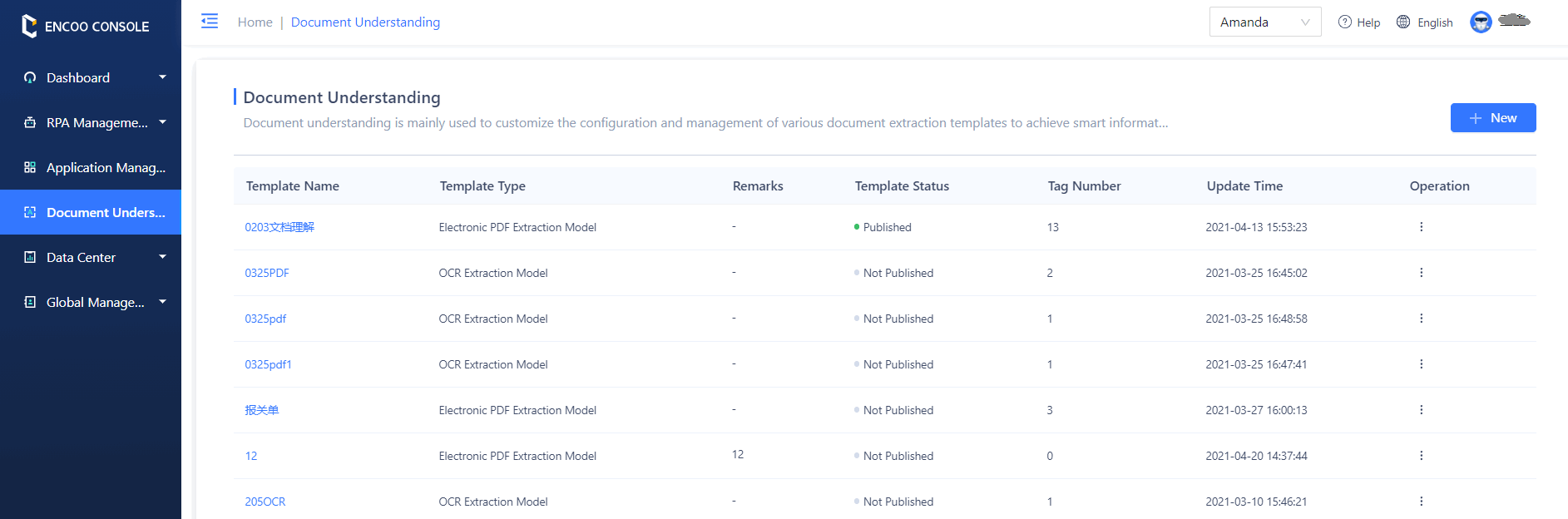1568x519 pixels.
Task: Click the globe language icon
Action: [x=1403, y=22]
